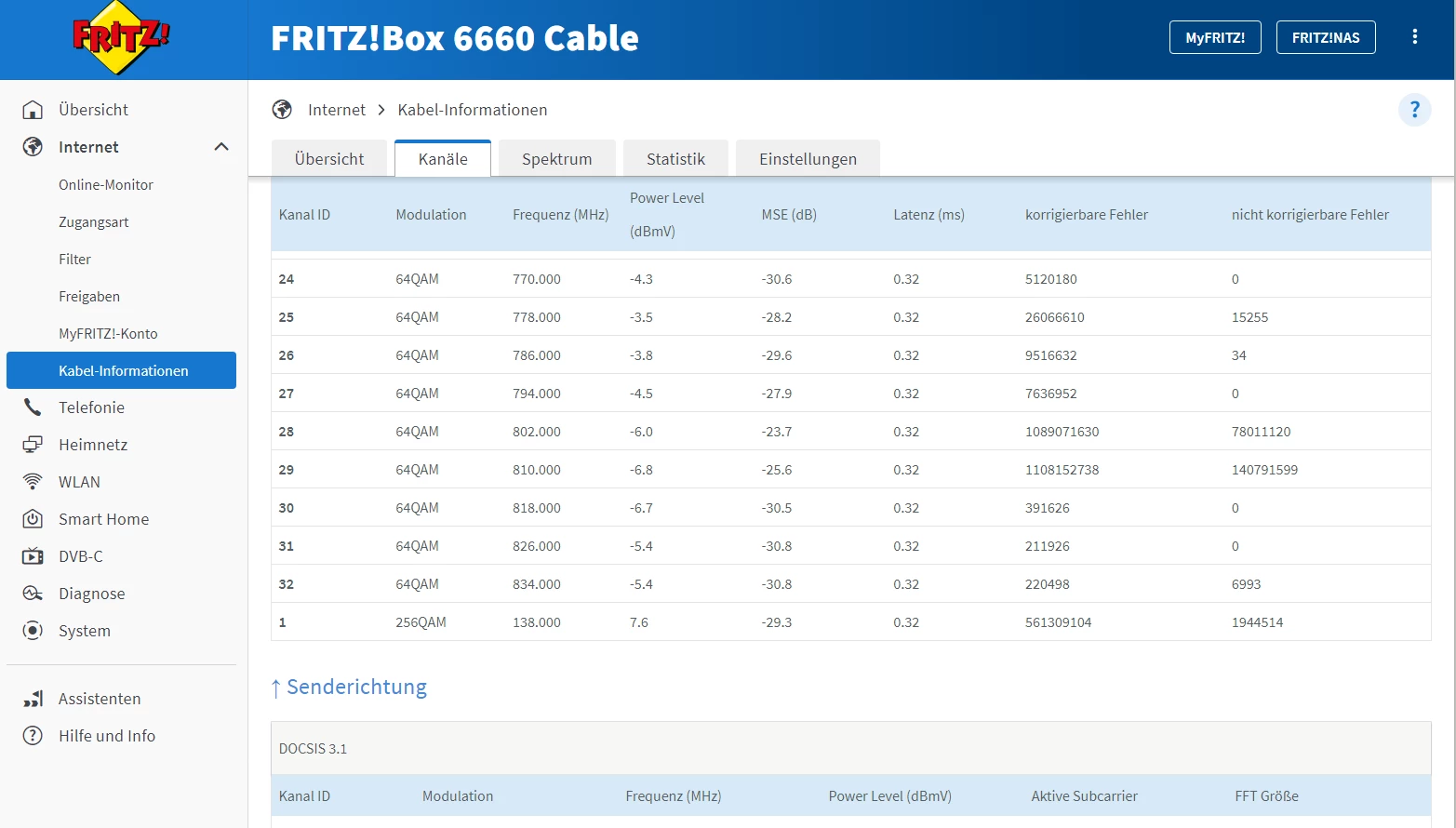Screen dimensions: 1456x828
Task: Click the Smart Home power icon
Action: (33, 519)
